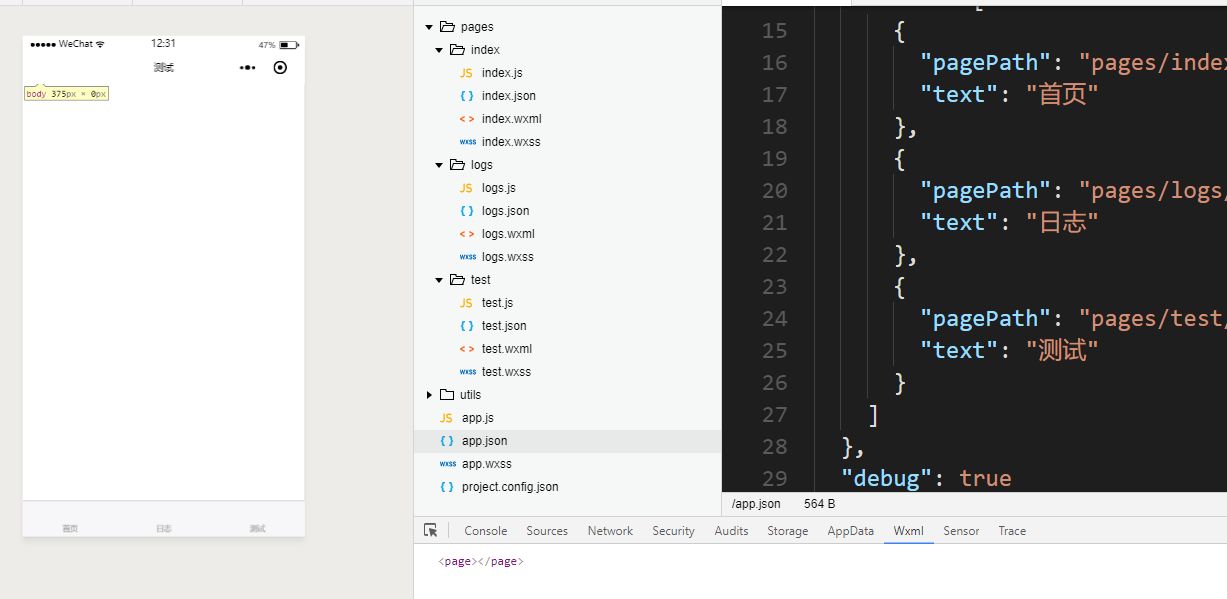Image resolution: width=1227 pixels, height=599 pixels.
Task: Click the element inspector arrow icon
Action: tap(431, 531)
